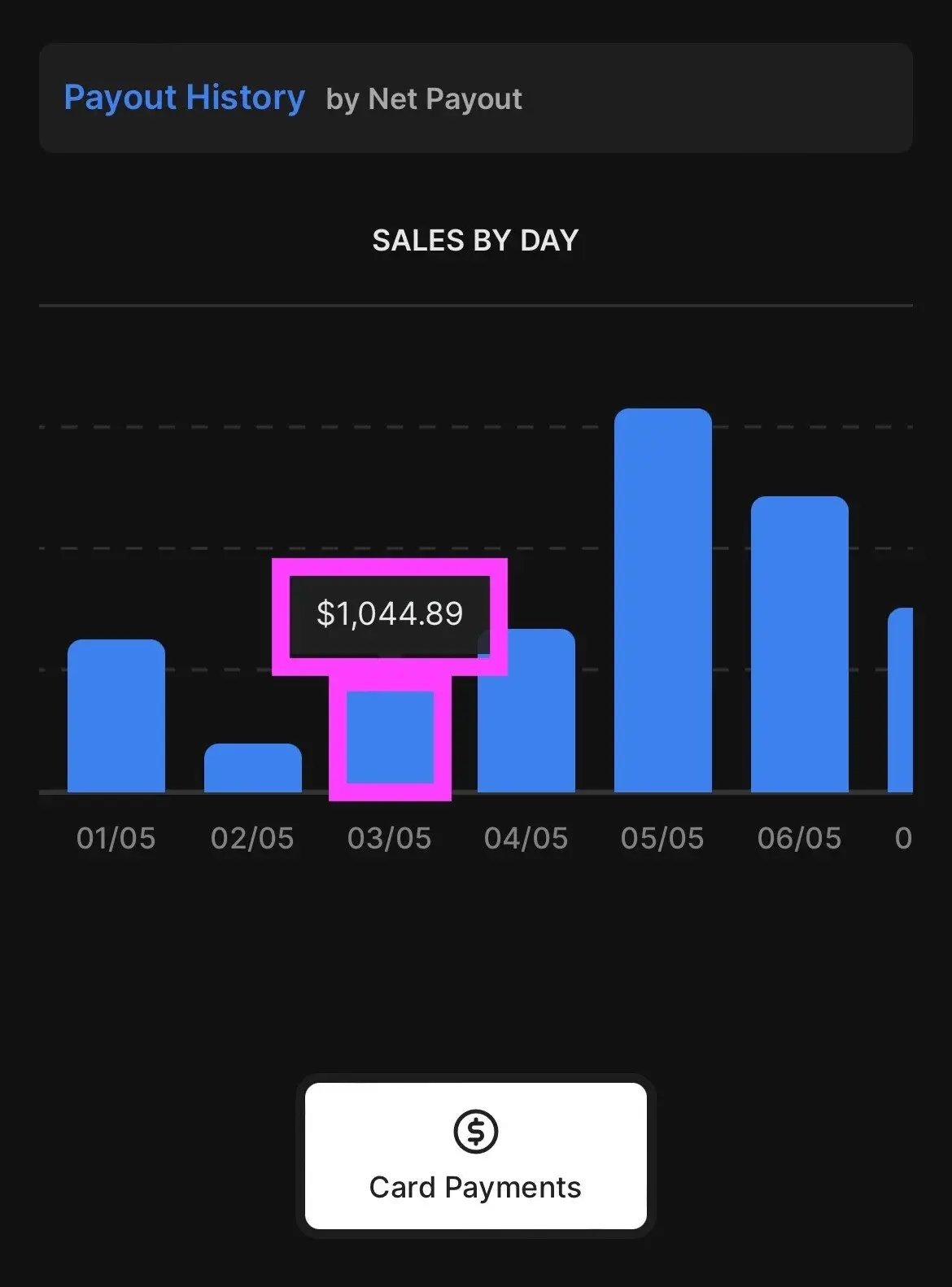This screenshot has height=1287, width=952.
Task: Open the Card Payments button
Action: [x=475, y=1155]
